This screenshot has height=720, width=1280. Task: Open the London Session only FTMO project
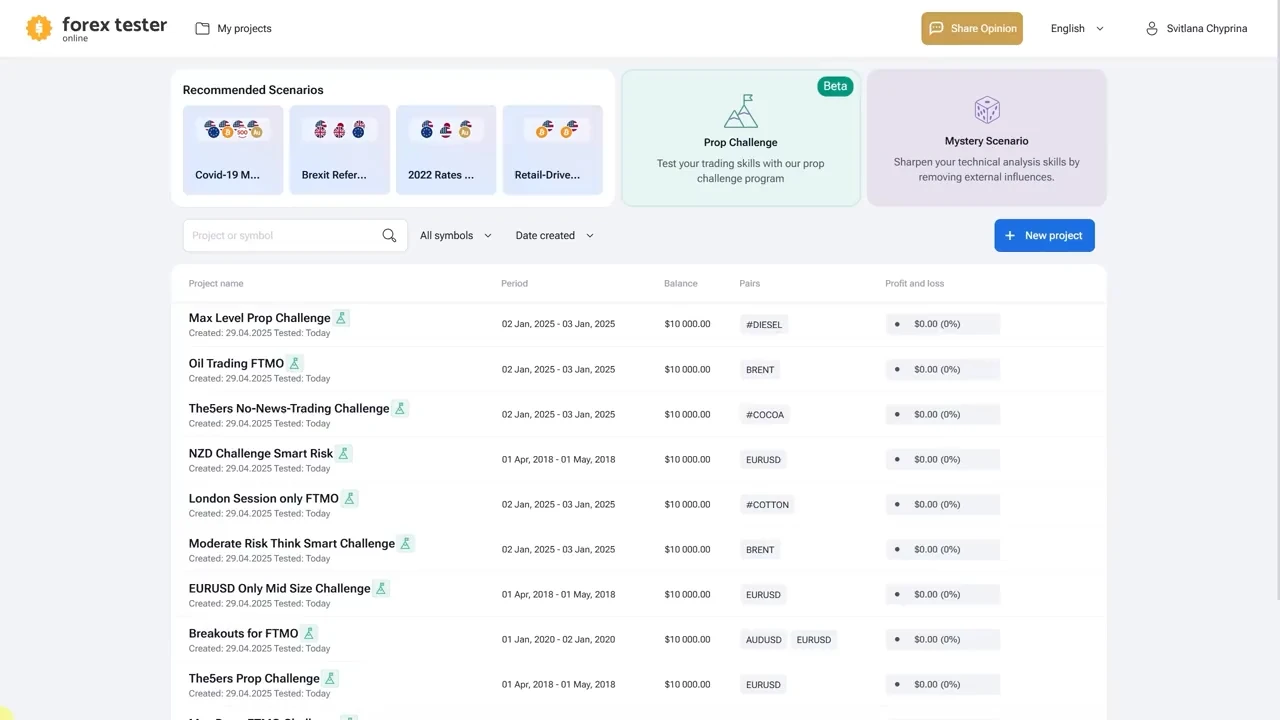263,499
